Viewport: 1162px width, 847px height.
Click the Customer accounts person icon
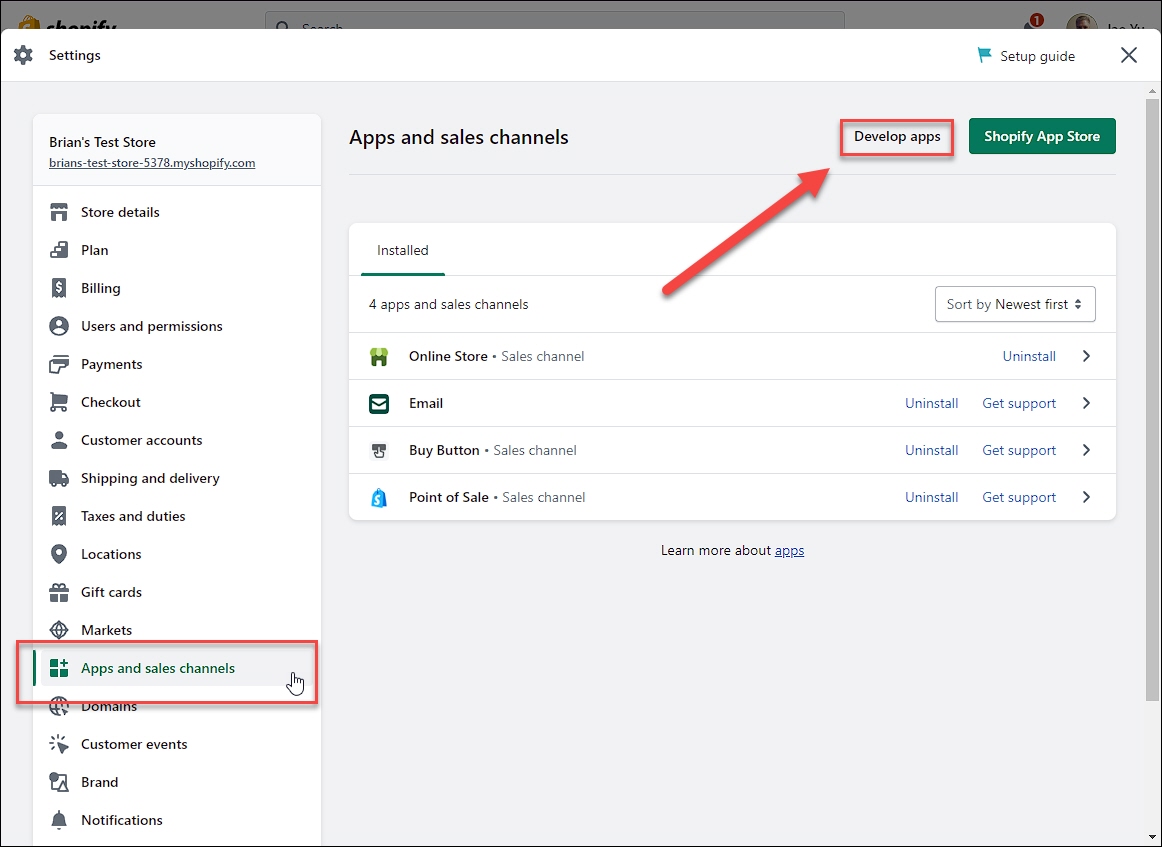(59, 440)
